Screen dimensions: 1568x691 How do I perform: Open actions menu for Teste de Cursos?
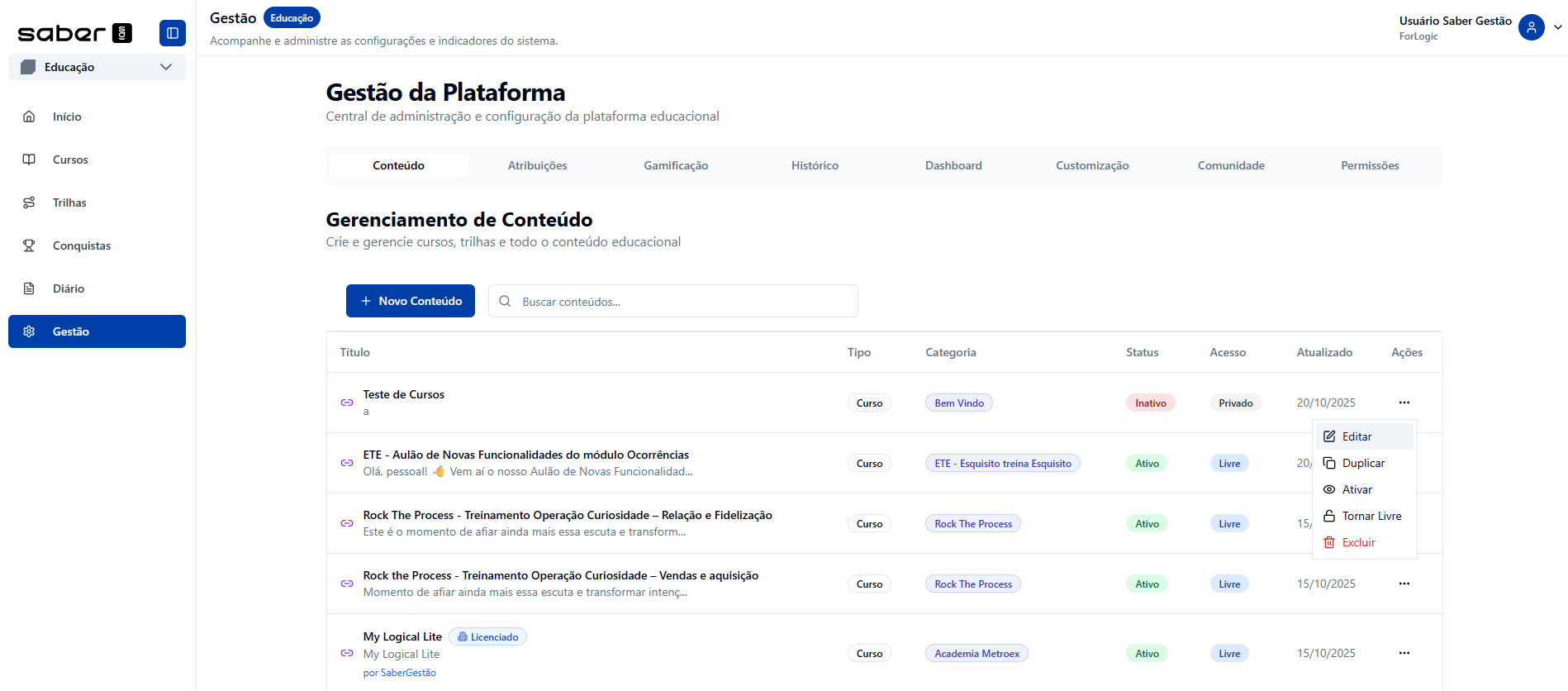1404,403
